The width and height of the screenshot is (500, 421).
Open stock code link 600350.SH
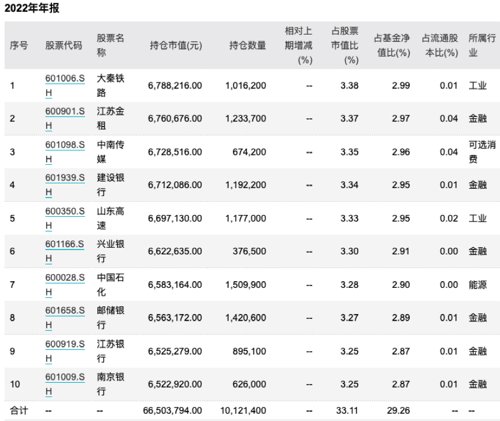tap(65, 218)
